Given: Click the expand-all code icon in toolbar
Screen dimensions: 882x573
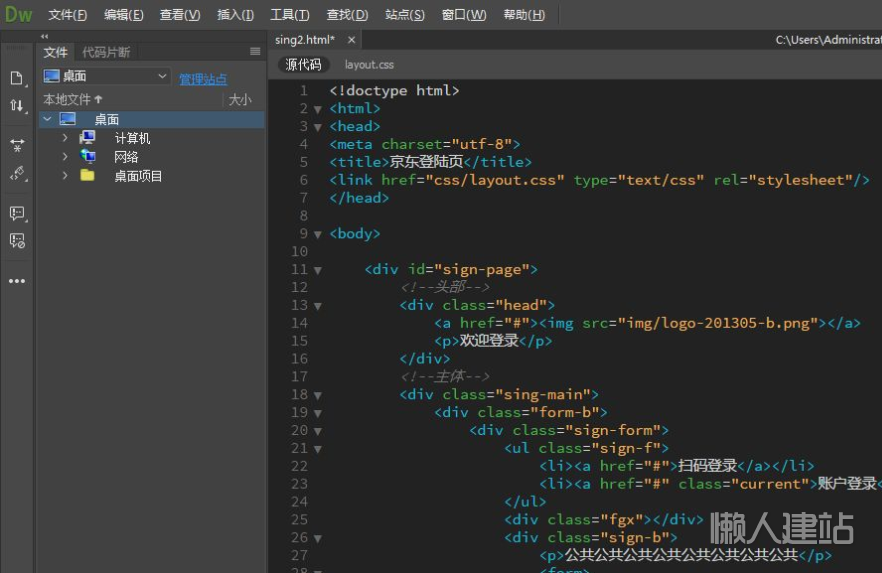Looking at the screenshot, I should click(17, 145).
